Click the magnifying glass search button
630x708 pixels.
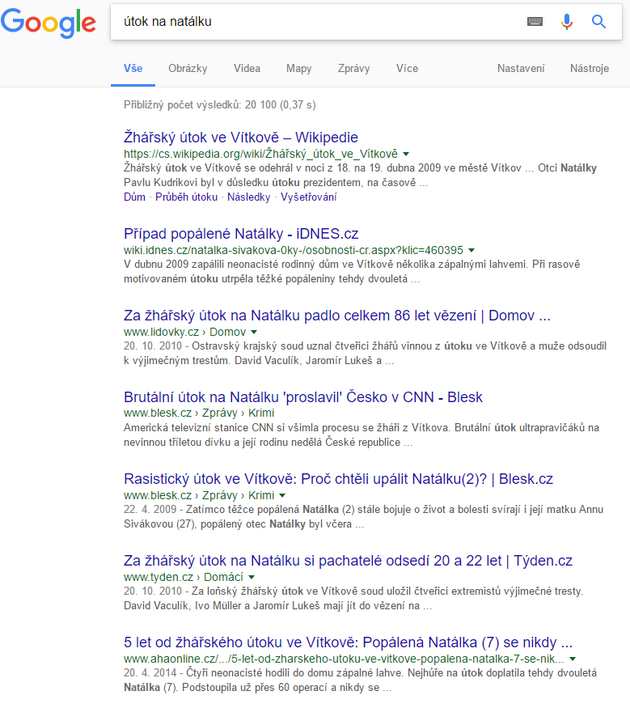pyautogui.click(x=599, y=21)
